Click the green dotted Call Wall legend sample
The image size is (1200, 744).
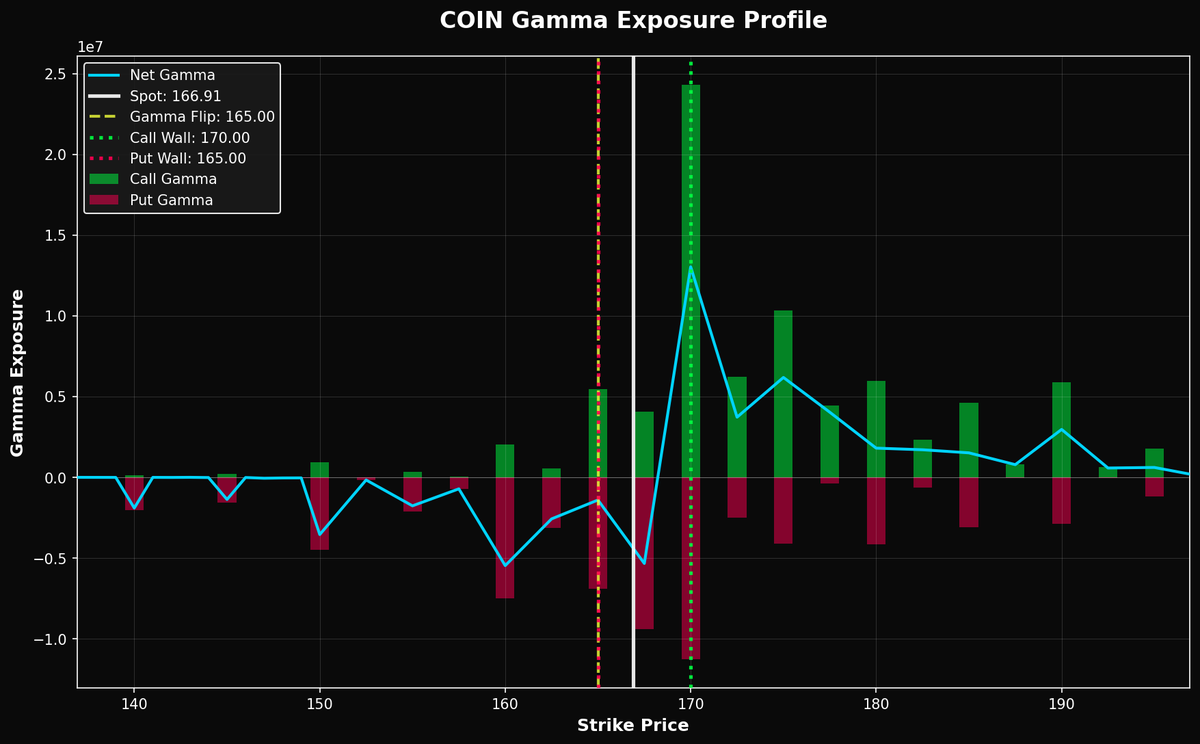pos(104,138)
